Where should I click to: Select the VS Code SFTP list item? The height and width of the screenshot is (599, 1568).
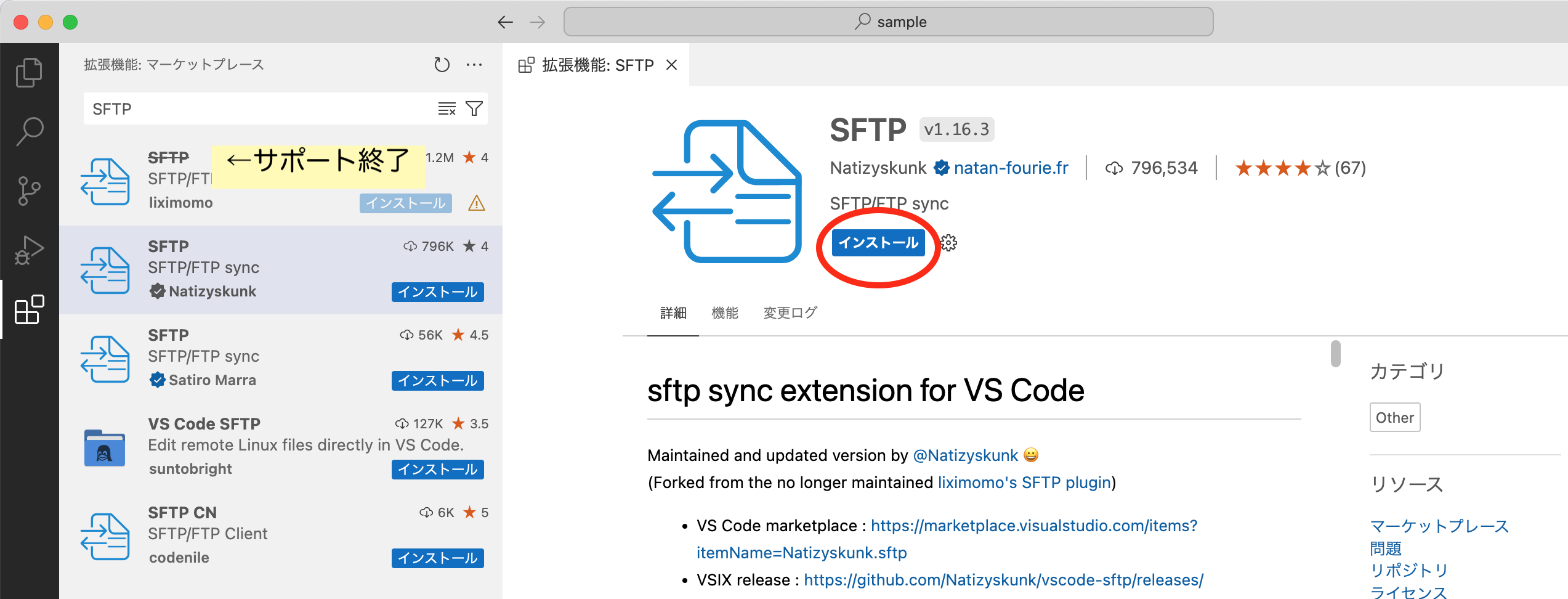pos(281,447)
